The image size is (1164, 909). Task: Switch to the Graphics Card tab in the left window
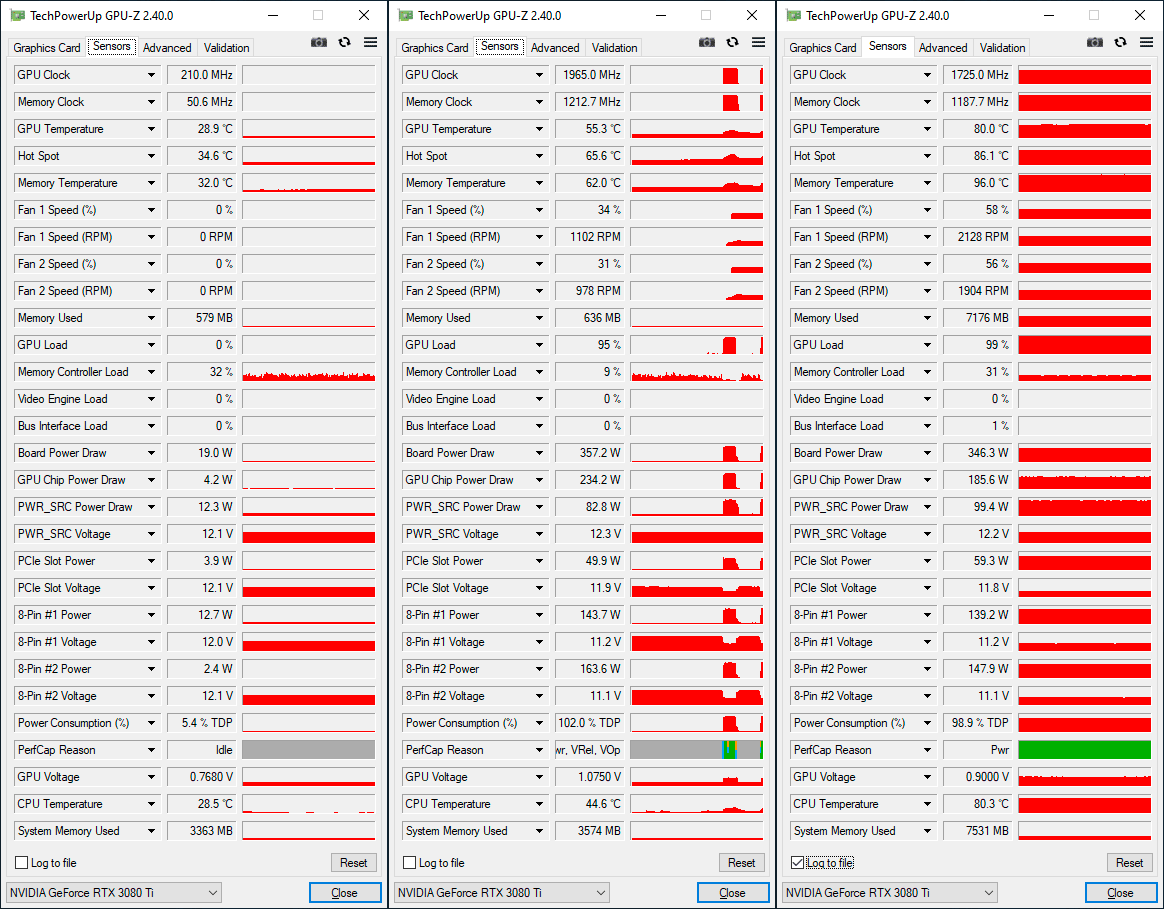pyautogui.click(x=47, y=48)
